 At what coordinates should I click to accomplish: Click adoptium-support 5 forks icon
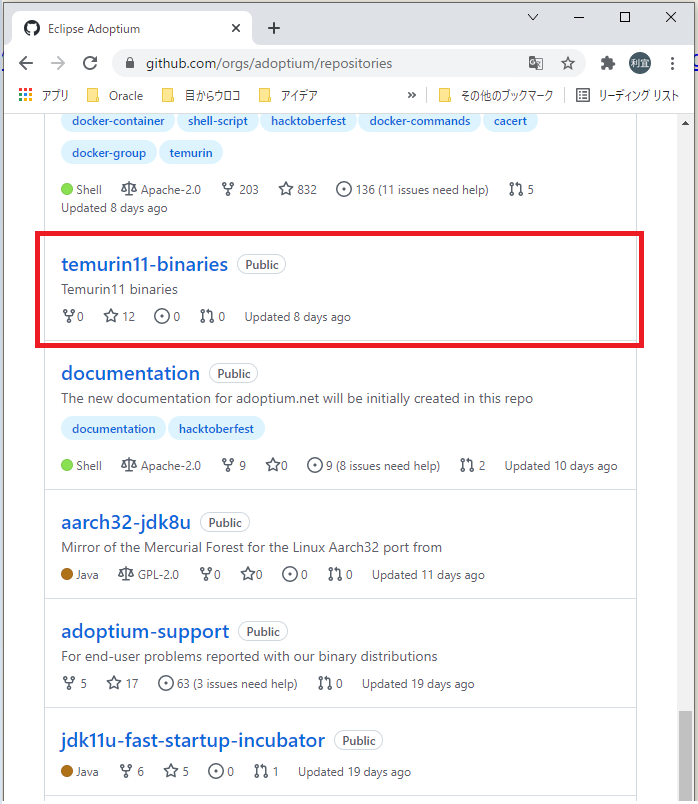(x=68, y=682)
